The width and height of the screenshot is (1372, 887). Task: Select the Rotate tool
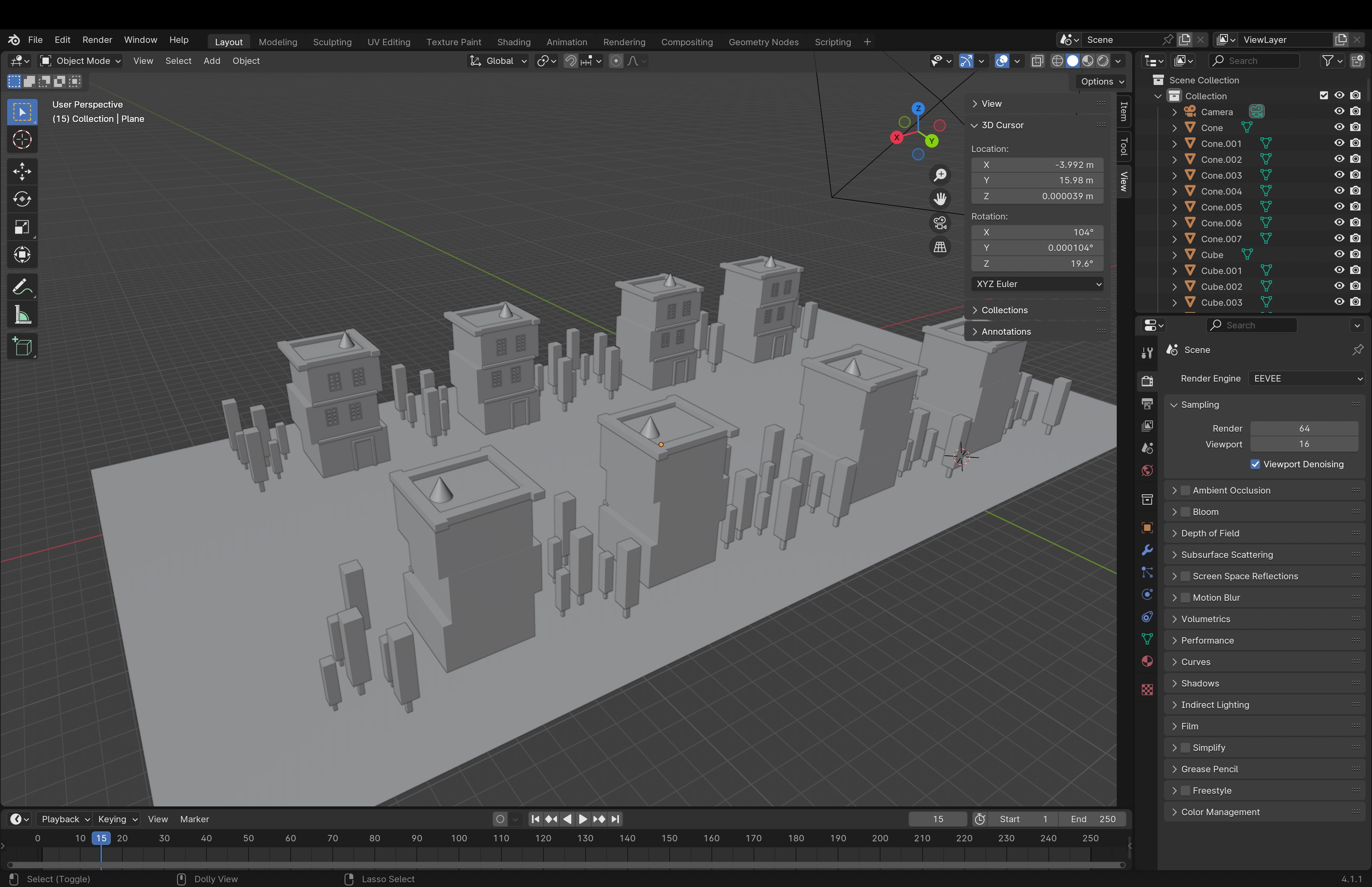click(22, 199)
